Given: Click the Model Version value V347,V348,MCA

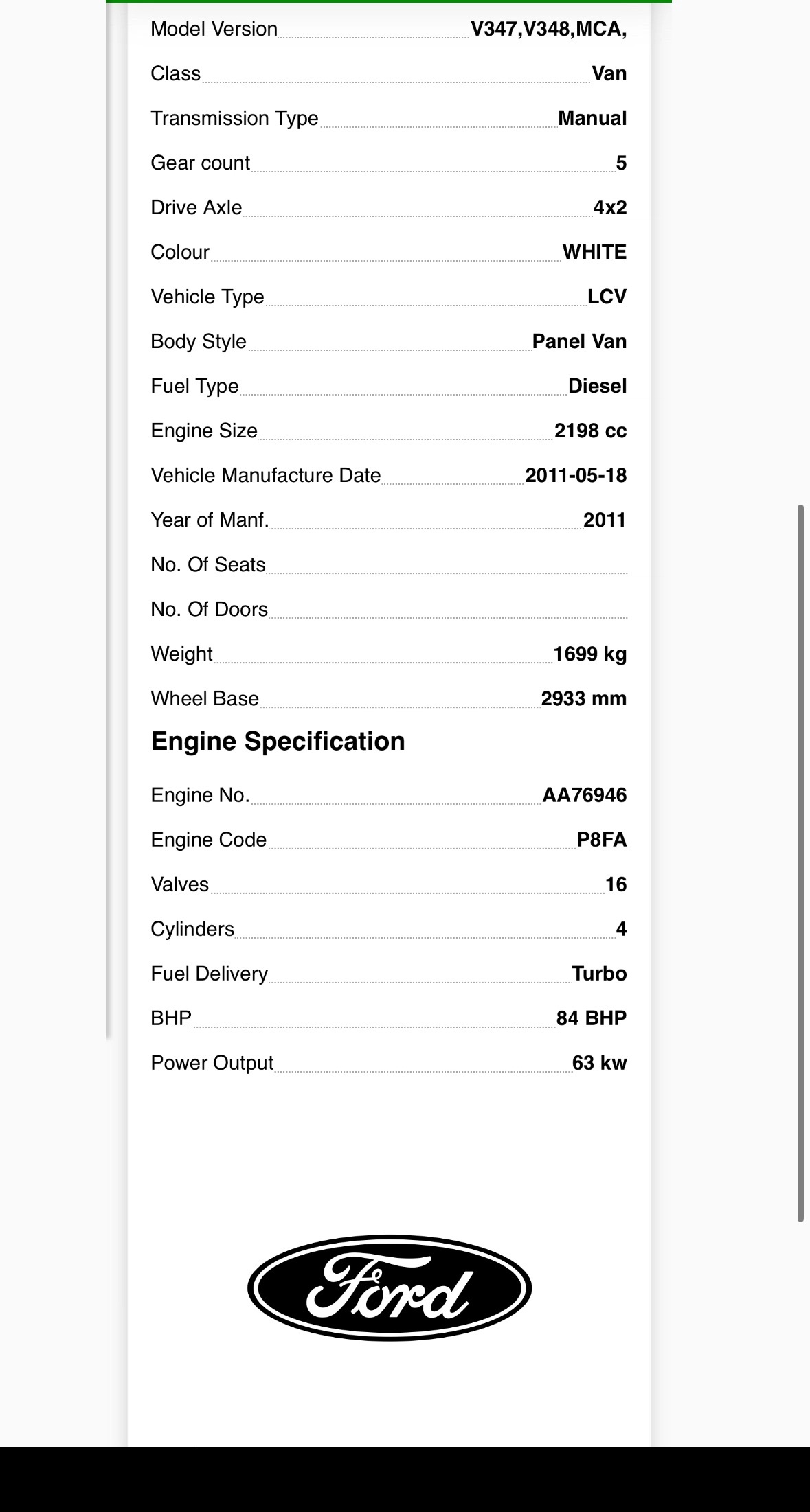Looking at the screenshot, I should 549,29.
